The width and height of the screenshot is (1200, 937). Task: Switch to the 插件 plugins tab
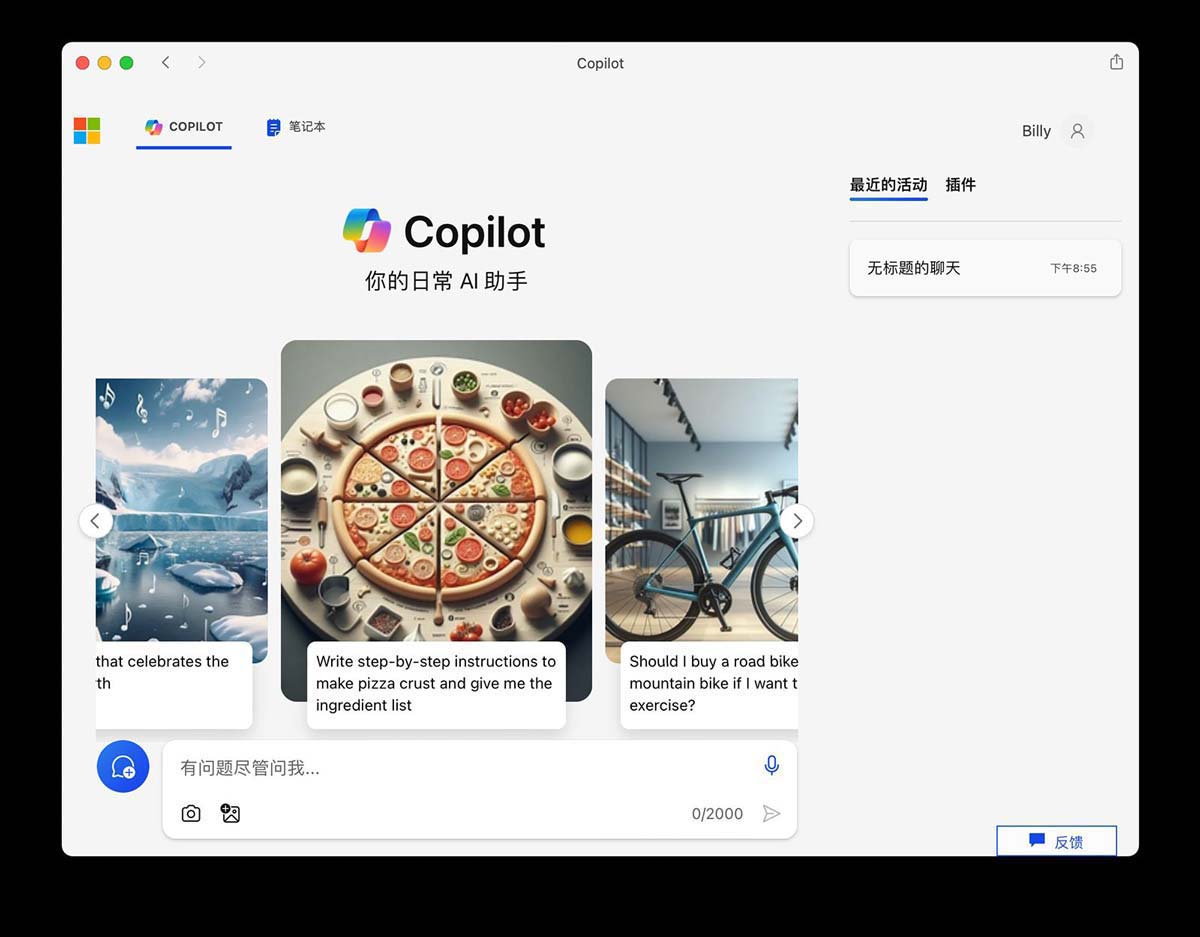coord(960,185)
